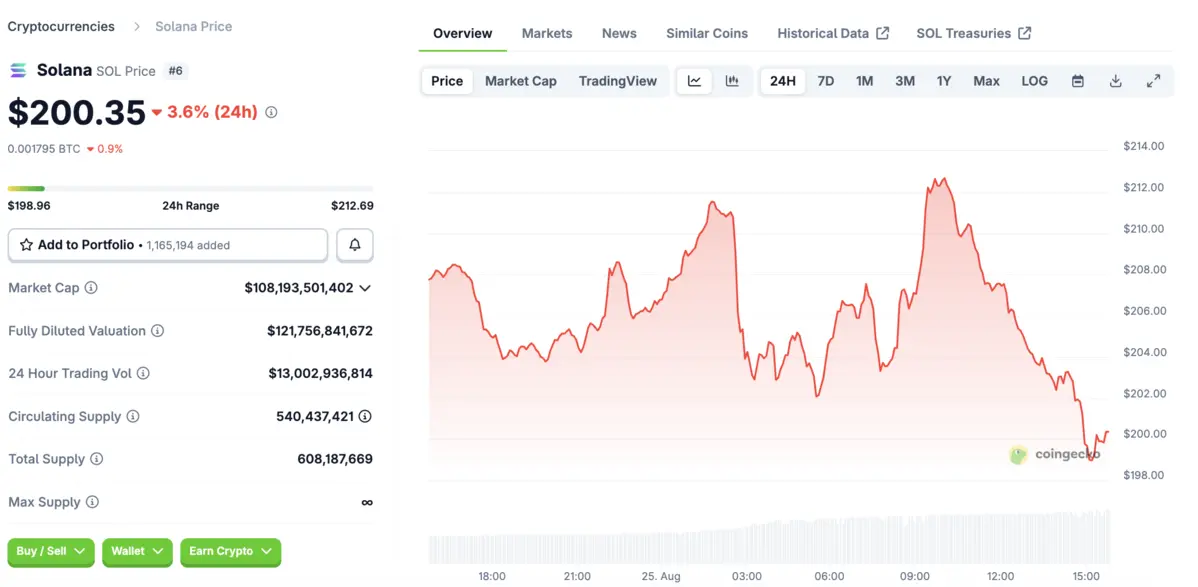
Task: Click the 24h Range price bar
Action: 190,188
